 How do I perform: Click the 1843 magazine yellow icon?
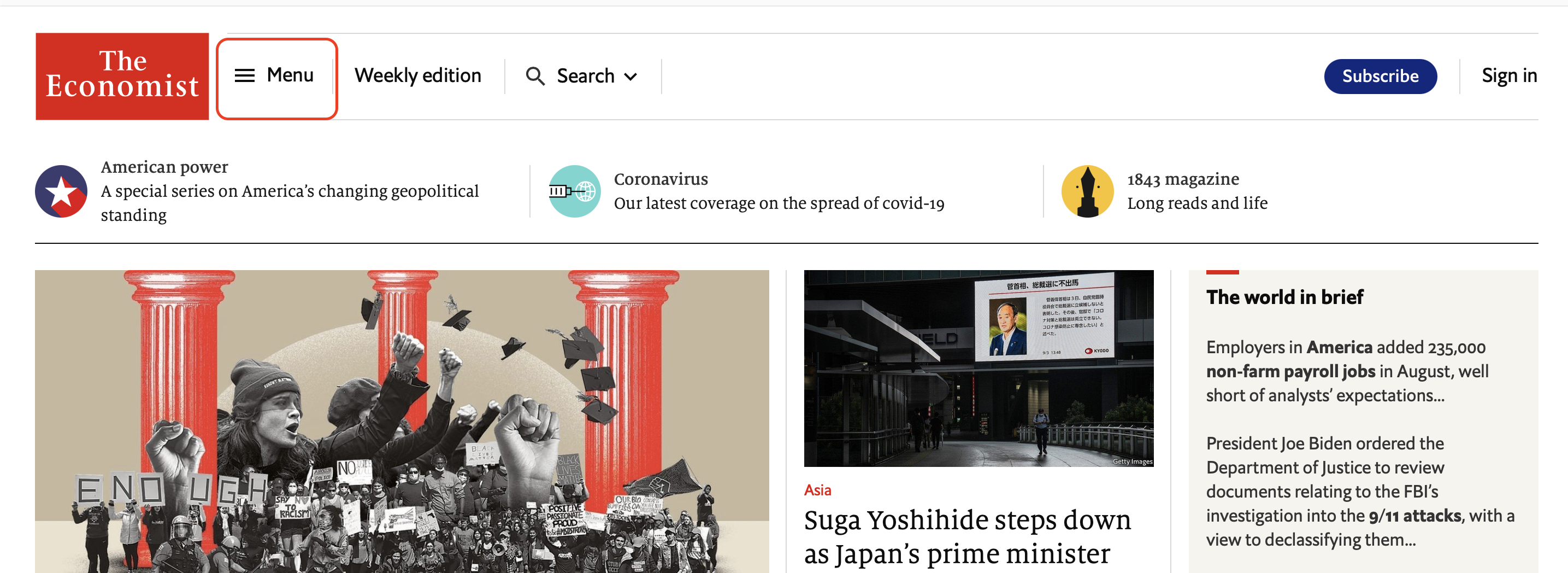click(x=1087, y=191)
